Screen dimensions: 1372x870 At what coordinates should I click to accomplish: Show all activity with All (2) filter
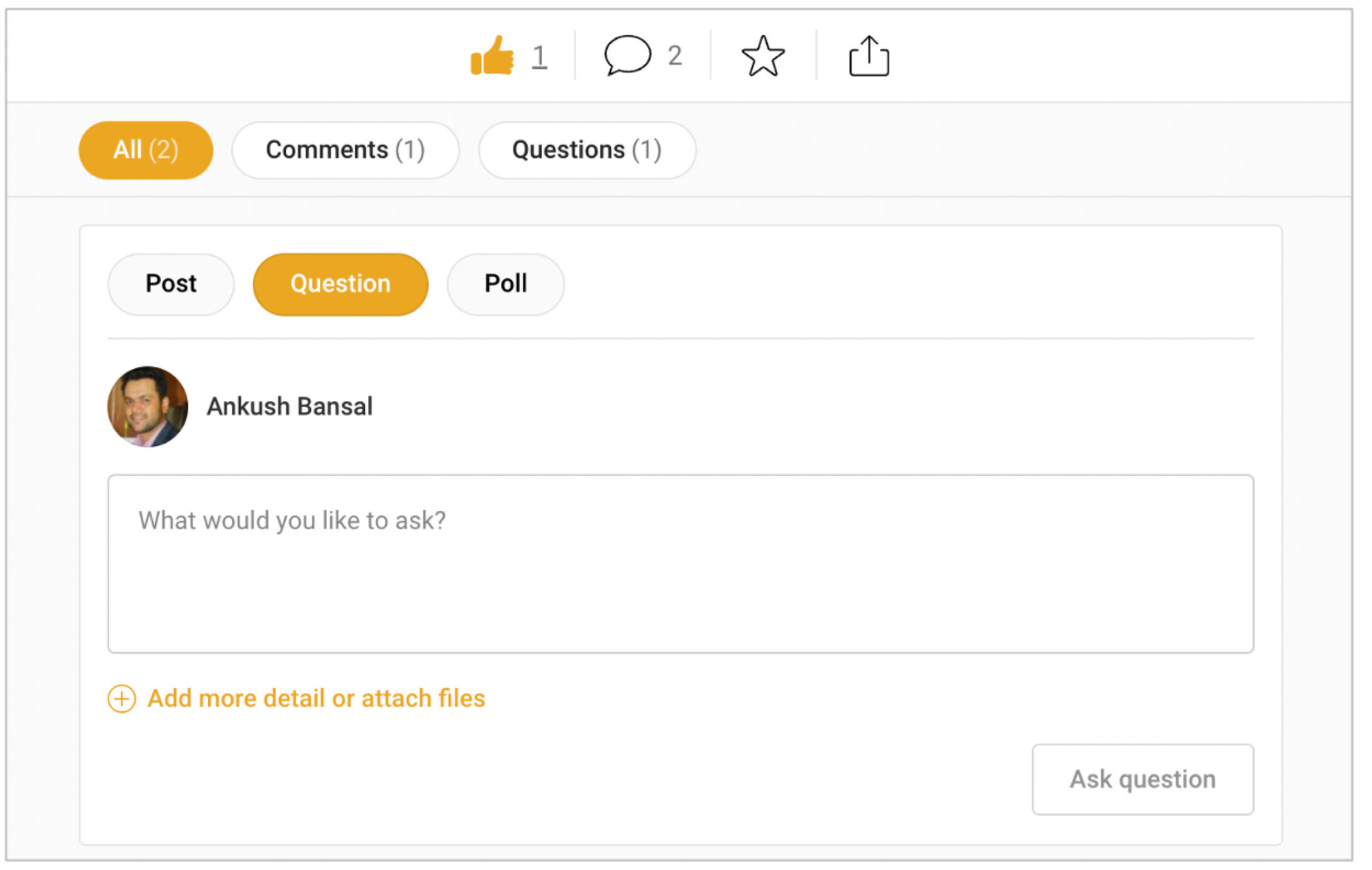pos(146,150)
